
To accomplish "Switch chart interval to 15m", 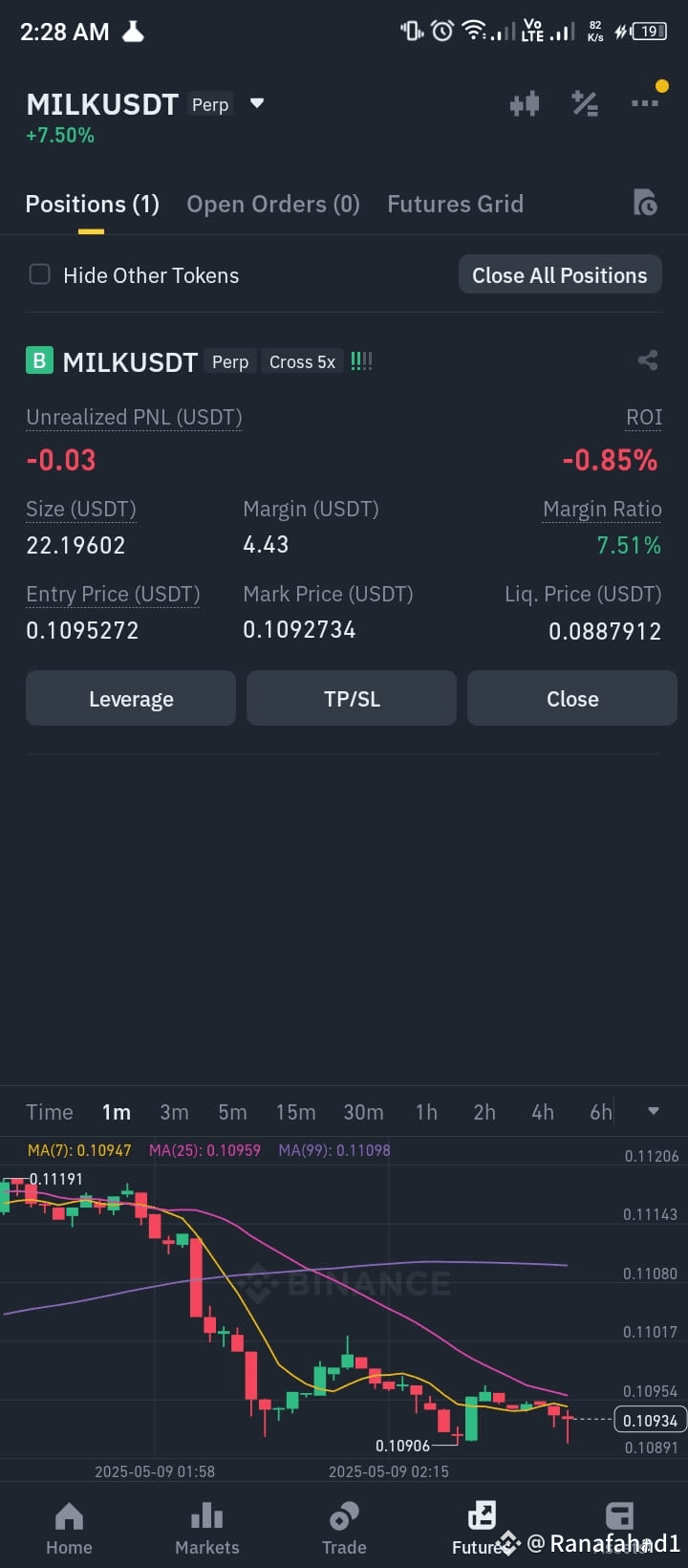I will (295, 1112).
